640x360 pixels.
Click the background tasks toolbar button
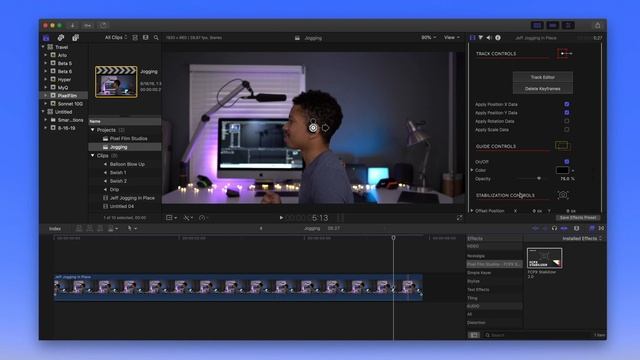click(104, 25)
